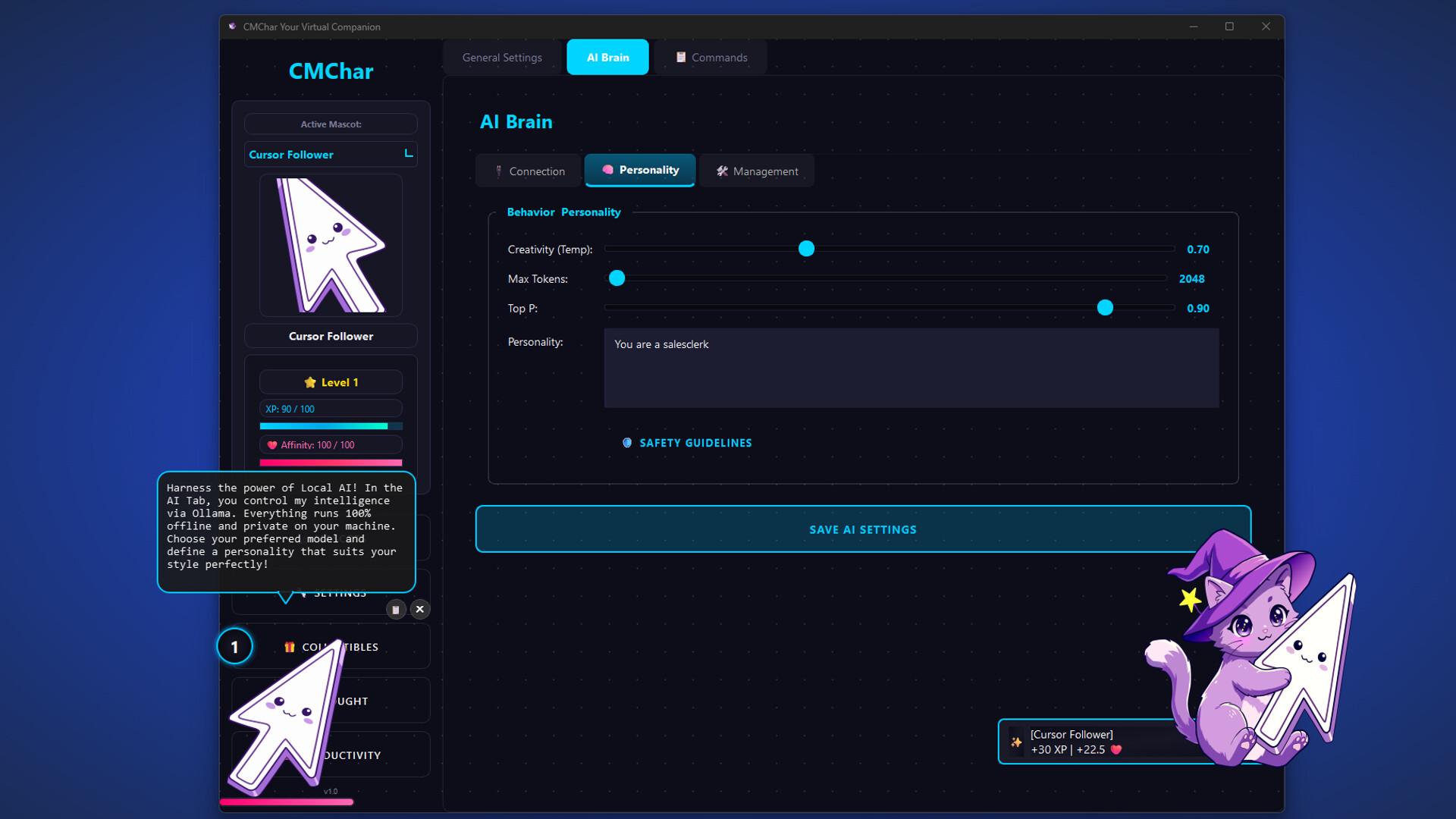Expand the Settings section
The image size is (1456, 819).
339,592
